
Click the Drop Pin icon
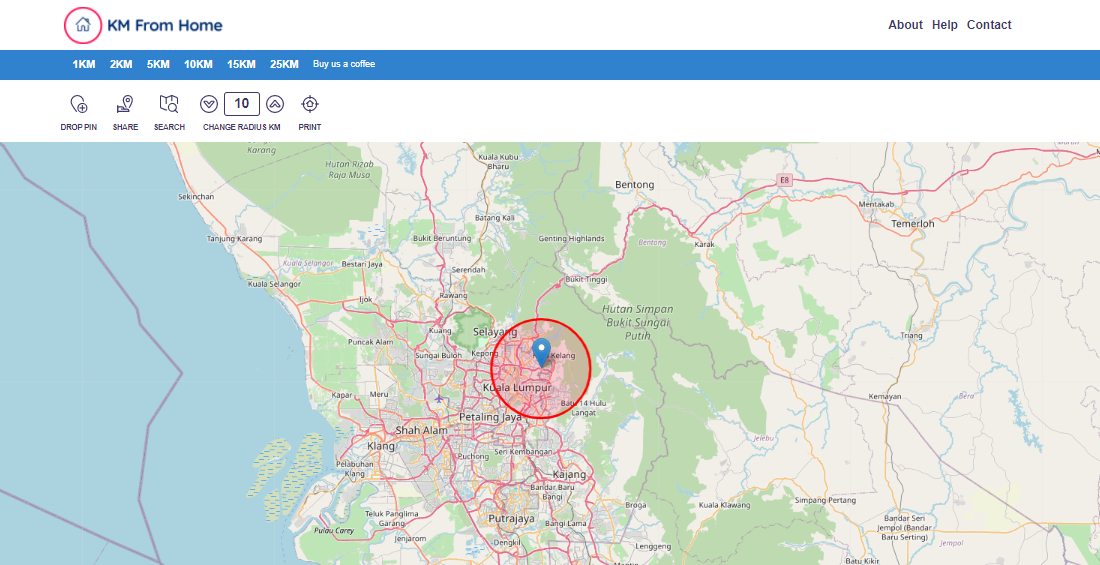[x=79, y=104]
